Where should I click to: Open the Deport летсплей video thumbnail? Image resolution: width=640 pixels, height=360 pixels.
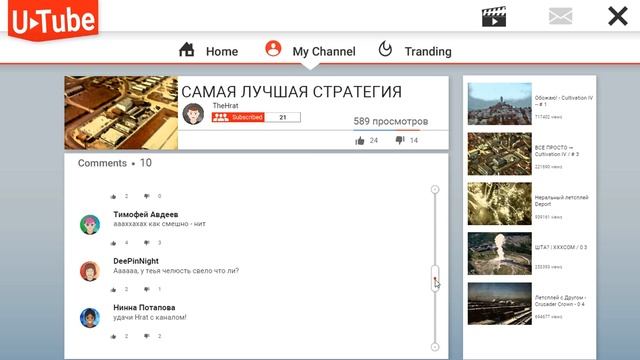500,204
